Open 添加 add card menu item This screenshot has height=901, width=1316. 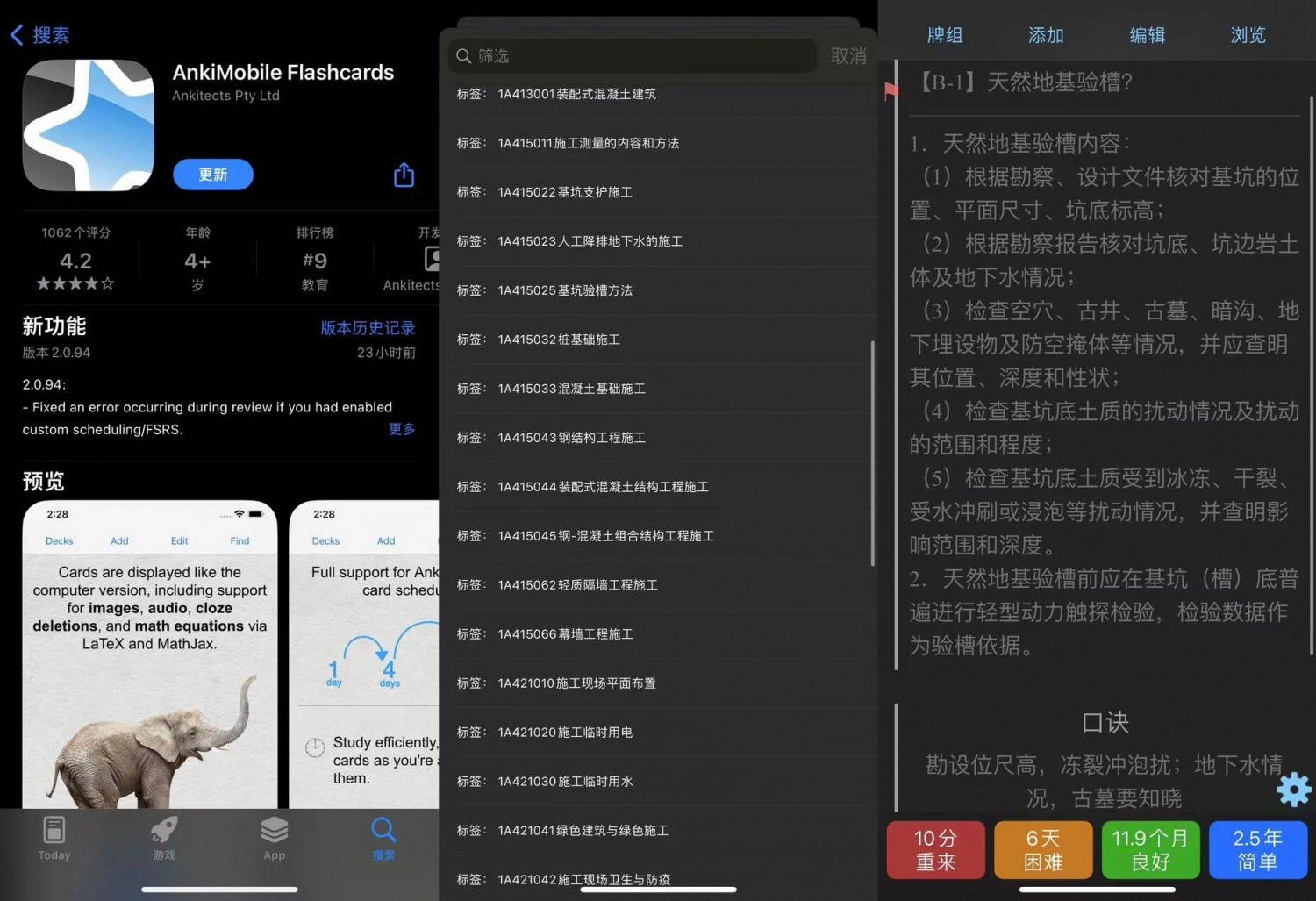[1046, 35]
